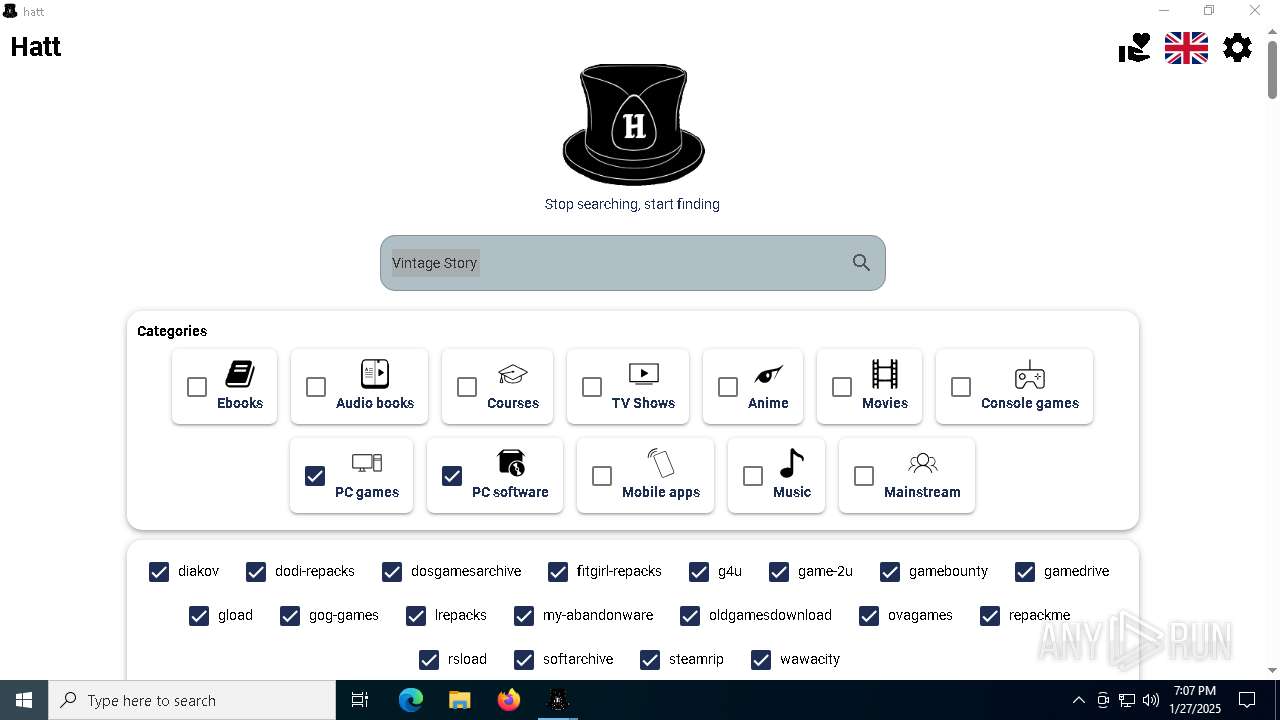Open Windows Start menu

click(x=24, y=700)
